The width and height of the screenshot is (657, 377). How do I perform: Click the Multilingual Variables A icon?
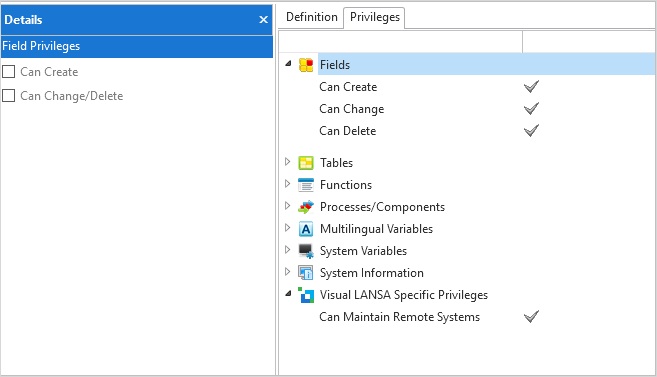306,229
